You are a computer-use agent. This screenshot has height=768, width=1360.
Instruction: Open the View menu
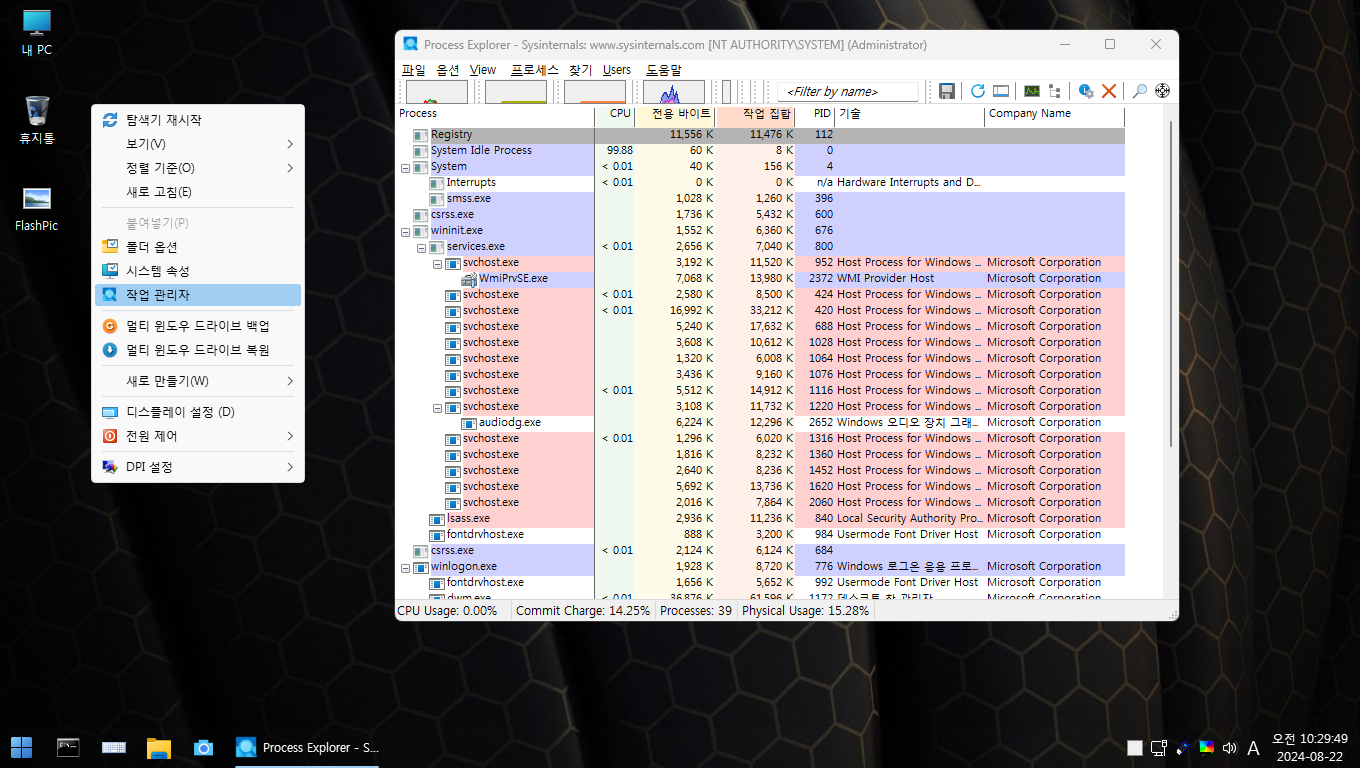483,70
